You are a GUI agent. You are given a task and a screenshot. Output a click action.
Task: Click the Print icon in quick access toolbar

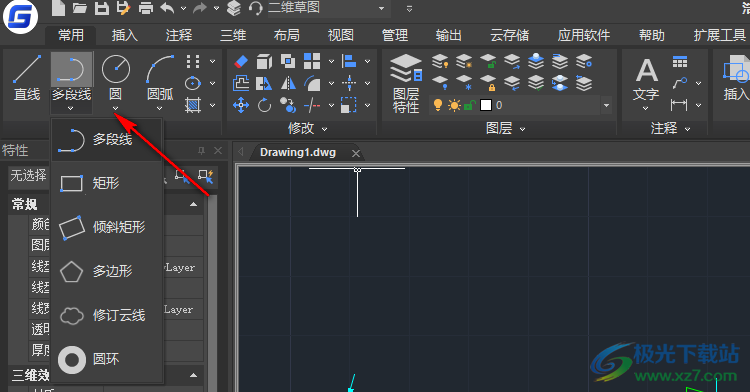(145, 8)
